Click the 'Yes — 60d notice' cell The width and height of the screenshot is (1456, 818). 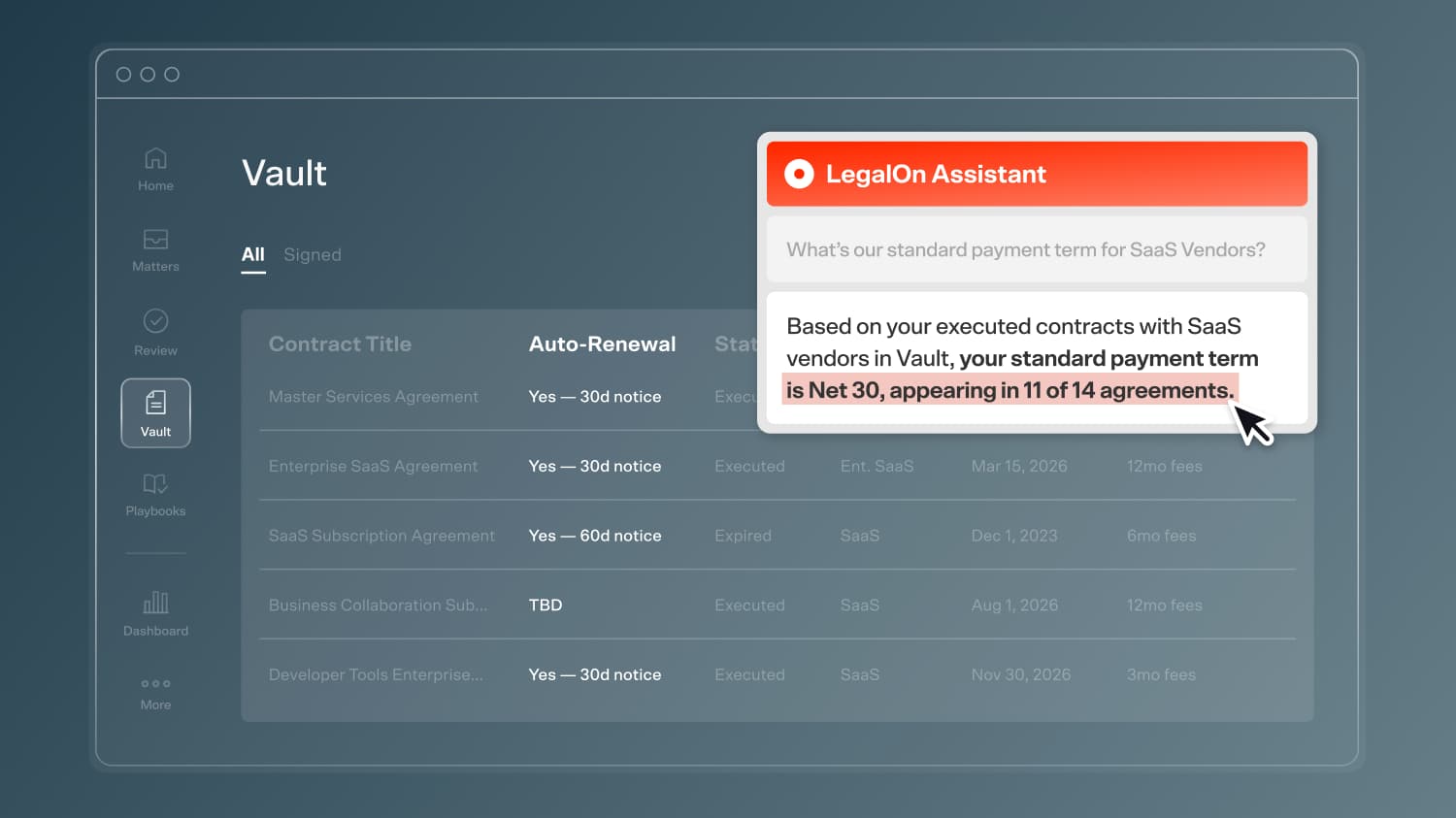coord(595,536)
